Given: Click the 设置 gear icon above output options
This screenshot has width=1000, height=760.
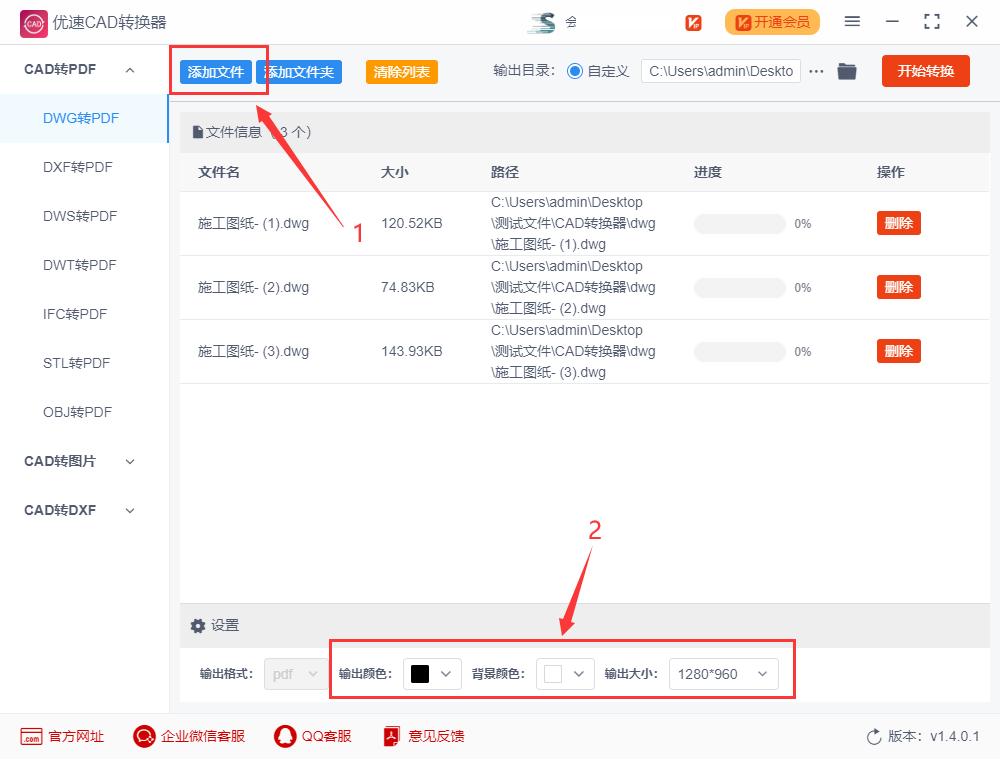Looking at the screenshot, I should [197, 625].
